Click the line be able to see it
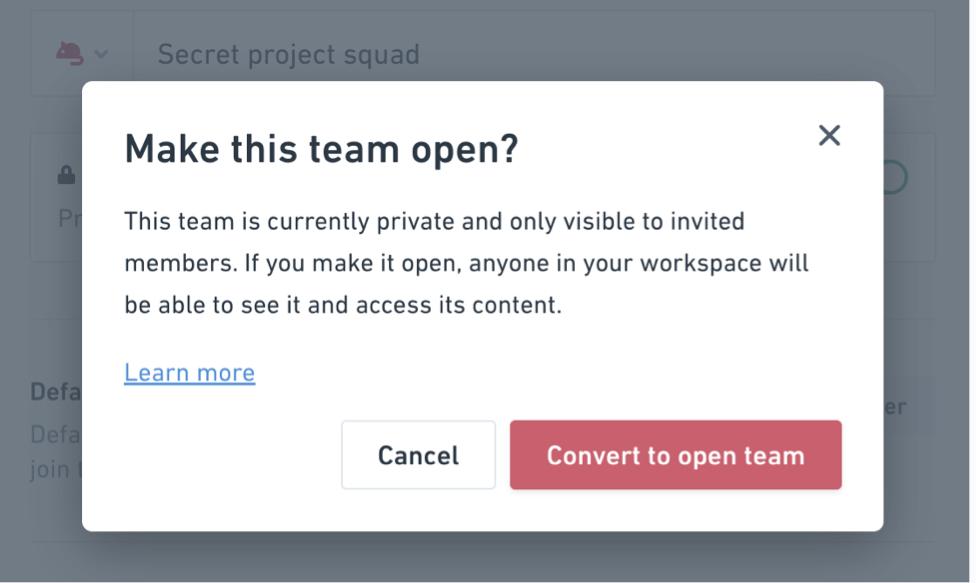976x583 pixels. pos(343,305)
